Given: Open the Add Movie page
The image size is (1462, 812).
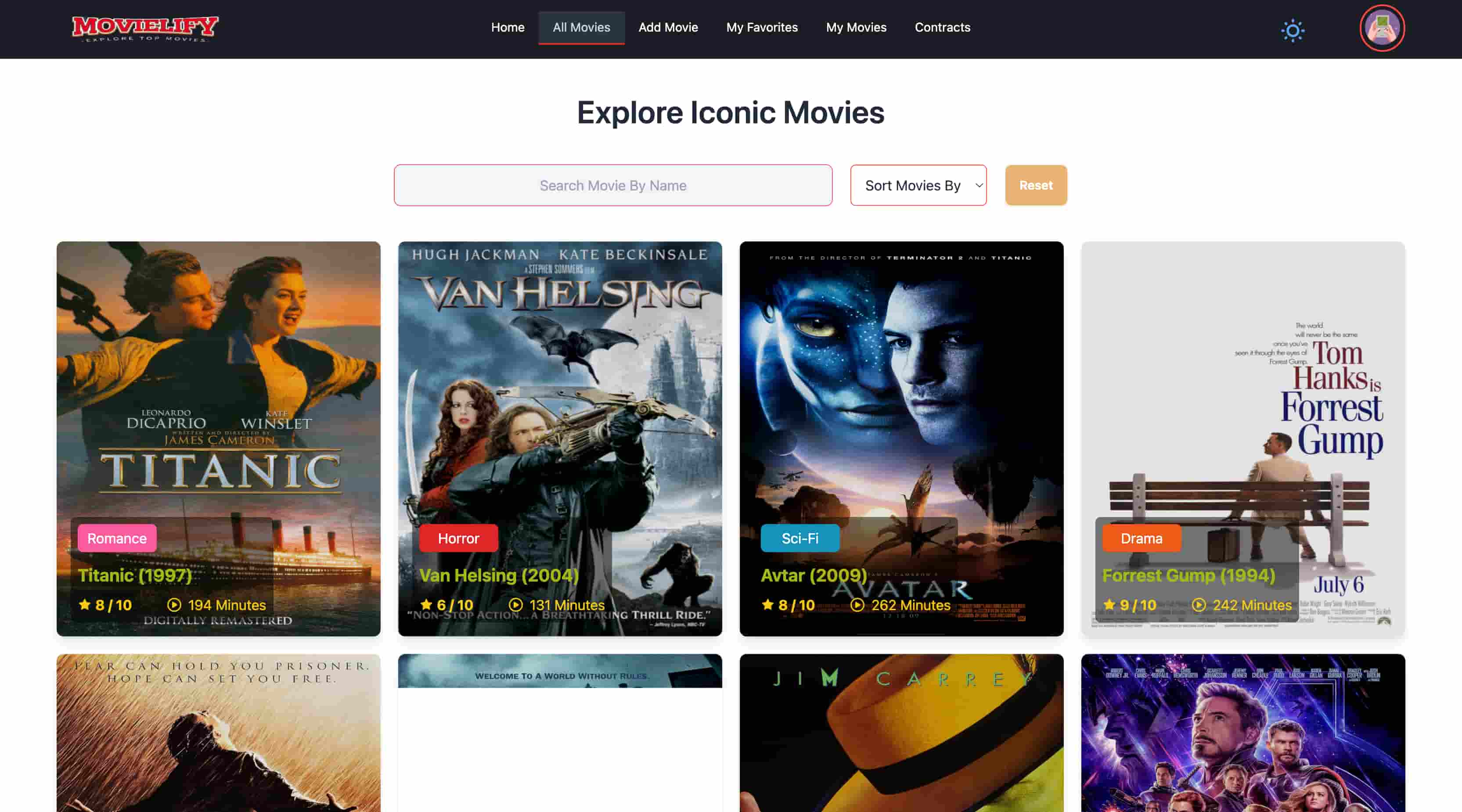Looking at the screenshot, I should pos(668,27).
